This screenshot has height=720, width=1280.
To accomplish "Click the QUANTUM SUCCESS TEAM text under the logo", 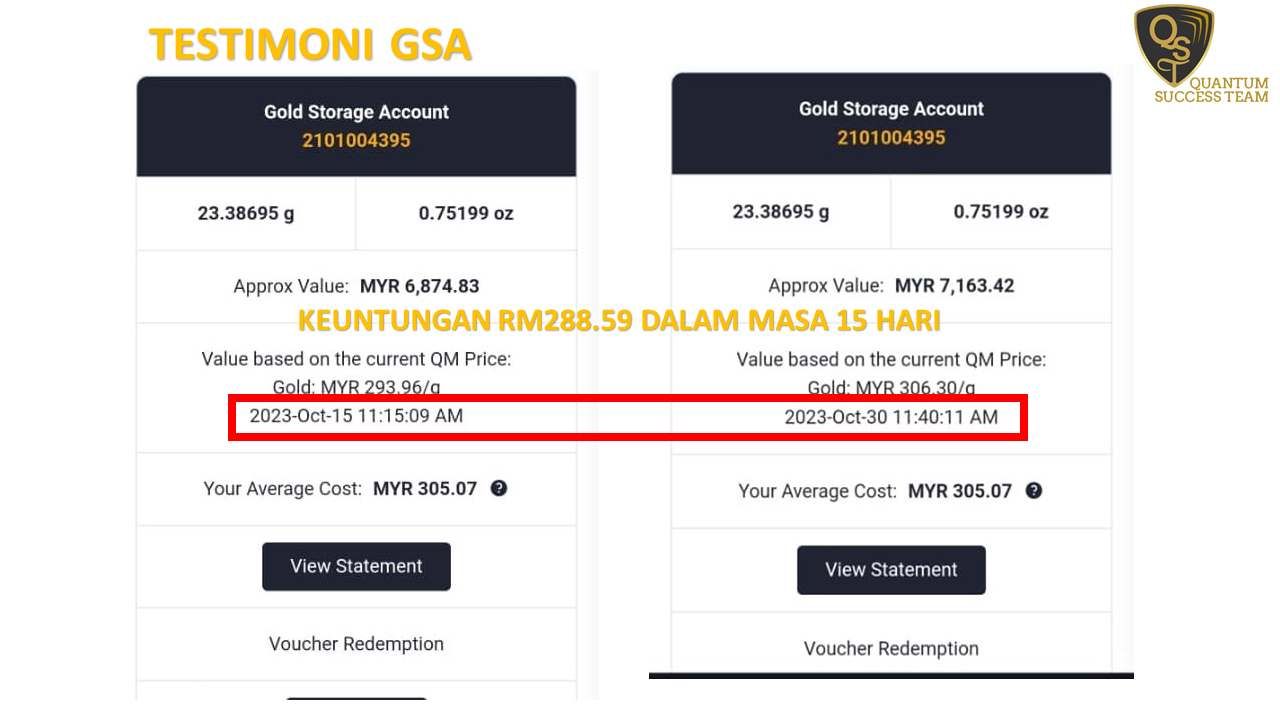I will coord(1211,90).
